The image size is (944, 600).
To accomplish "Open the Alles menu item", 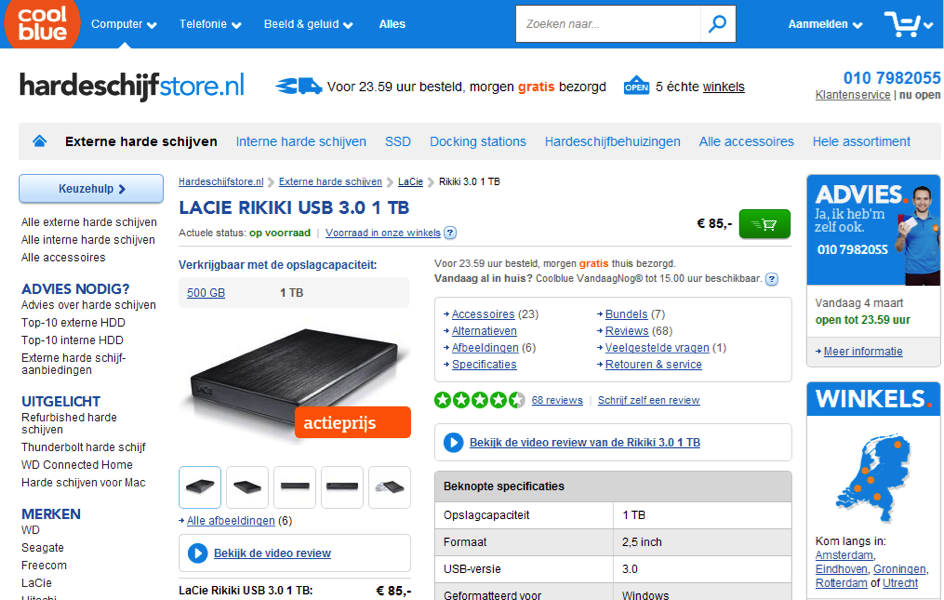I will [x=392, y=24].
